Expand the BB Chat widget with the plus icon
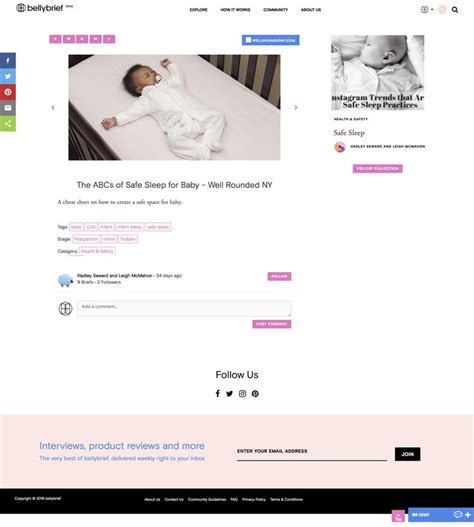Viewport: 474px width, 527px height. coord(468,515)
